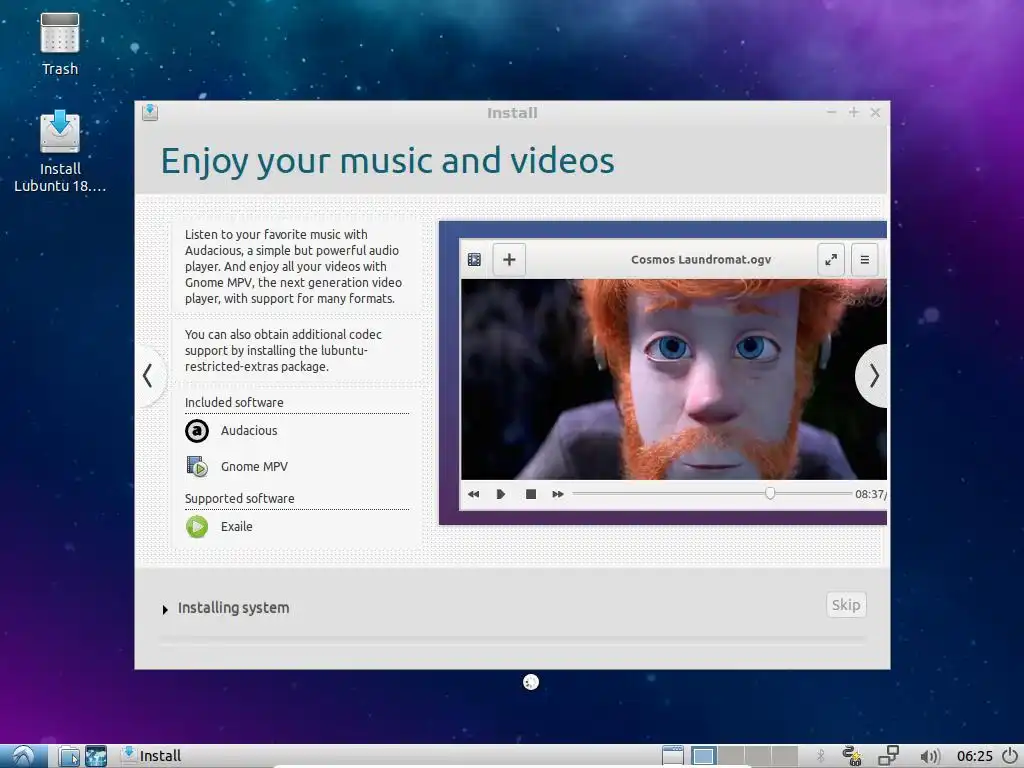Minimize the Install window

tap(831, 112)
